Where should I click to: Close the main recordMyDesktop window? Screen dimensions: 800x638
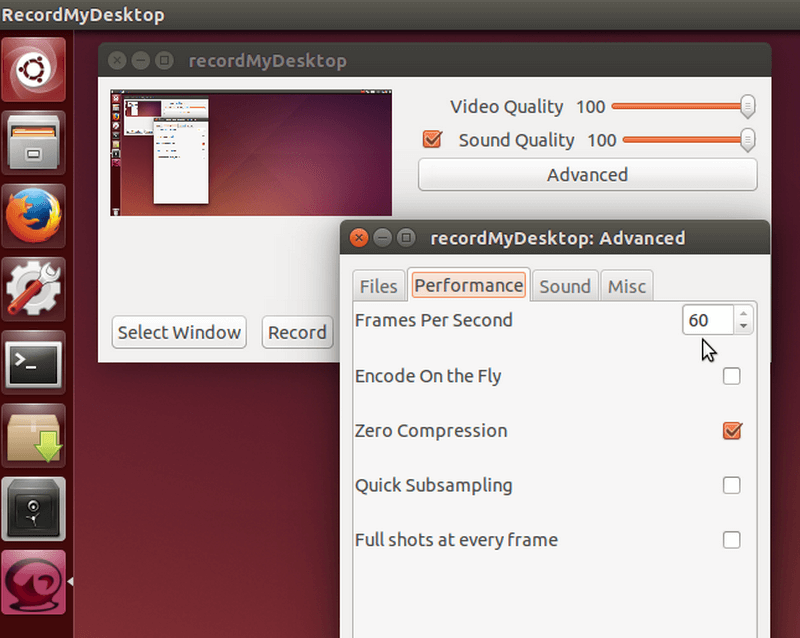coord(117,61)
